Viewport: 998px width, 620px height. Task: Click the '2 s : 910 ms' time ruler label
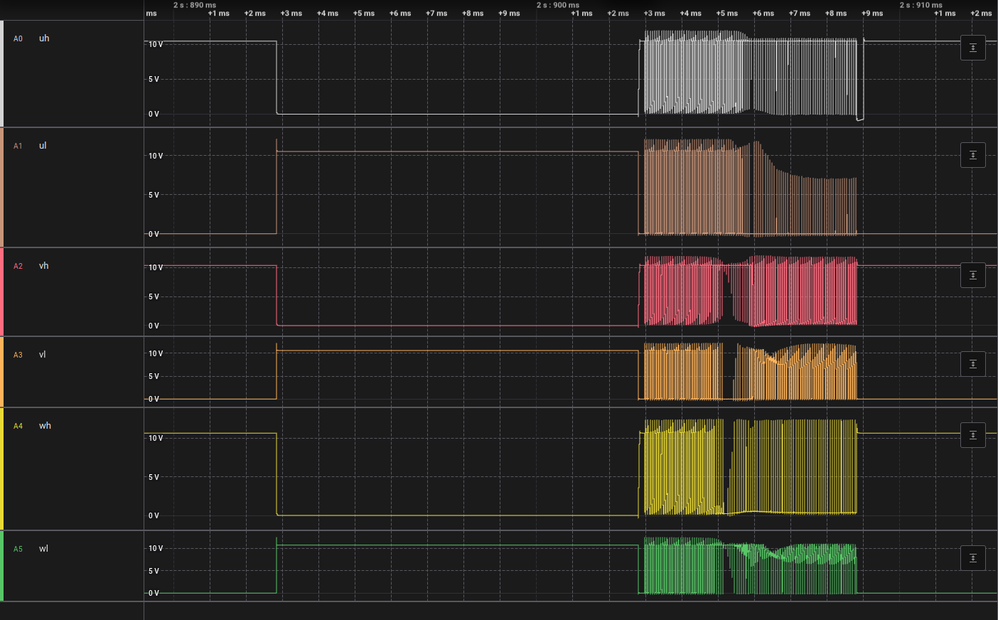pos(921,5)
